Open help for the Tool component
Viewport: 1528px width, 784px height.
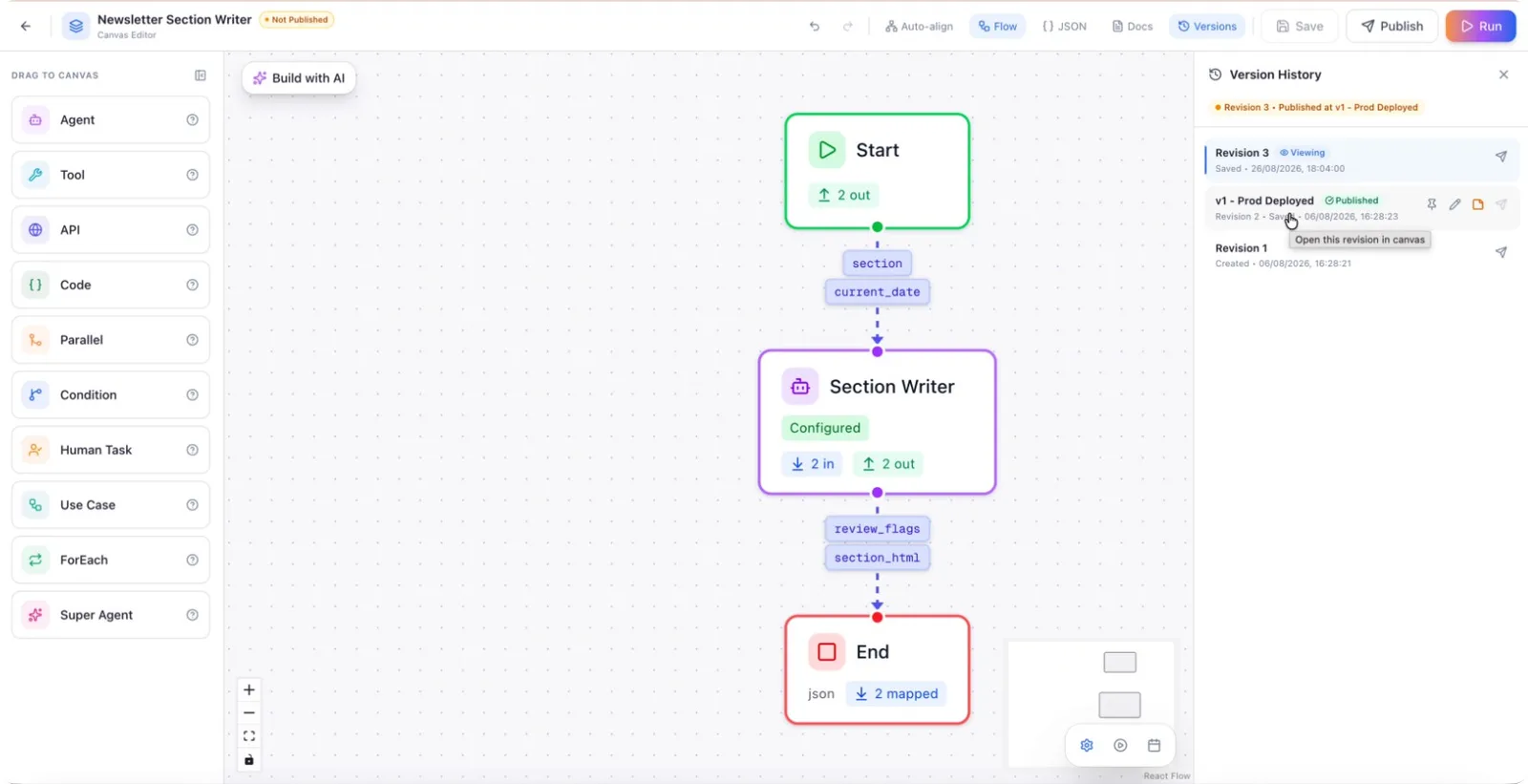[x=192, y=175]
